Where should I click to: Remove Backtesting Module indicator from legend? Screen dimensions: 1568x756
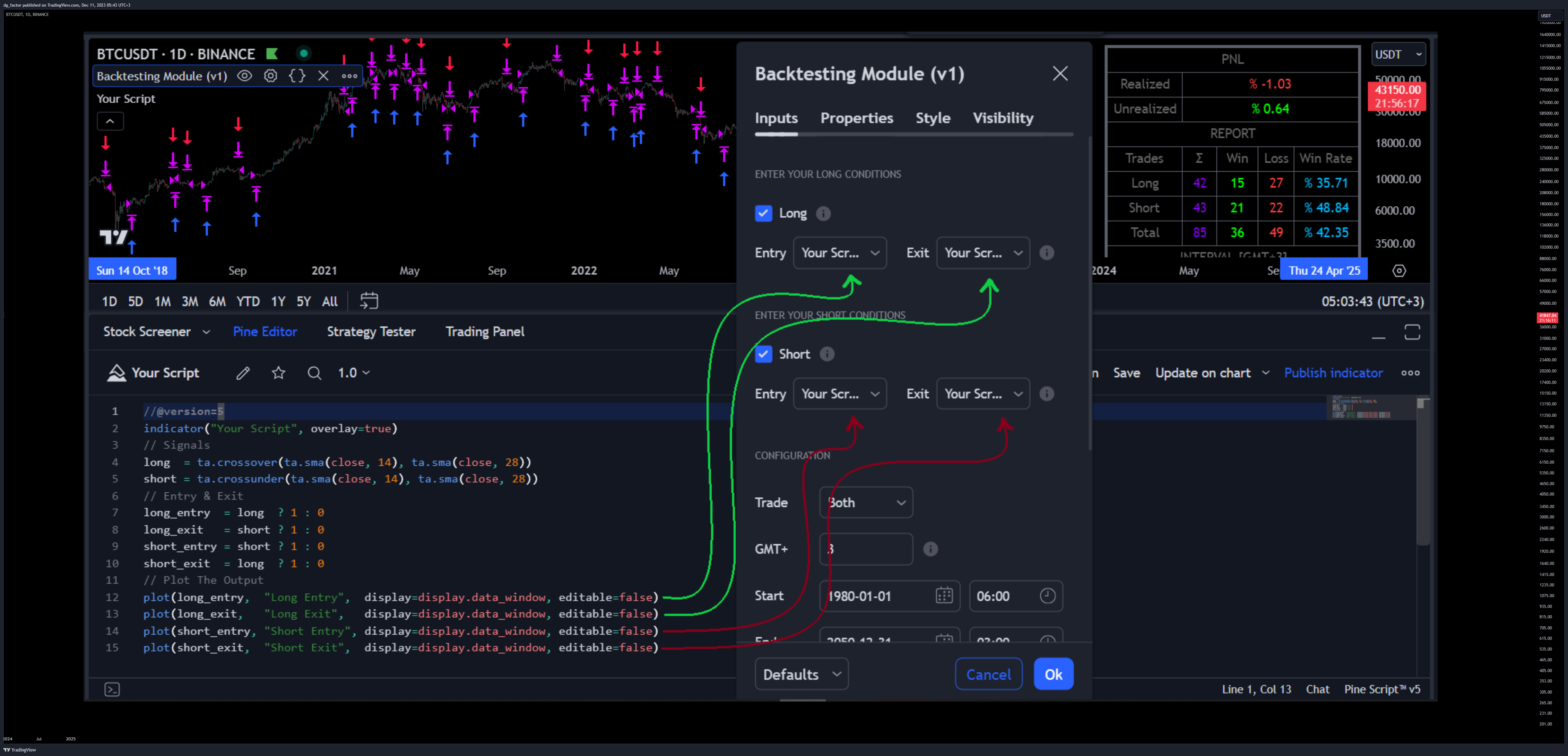323,76
